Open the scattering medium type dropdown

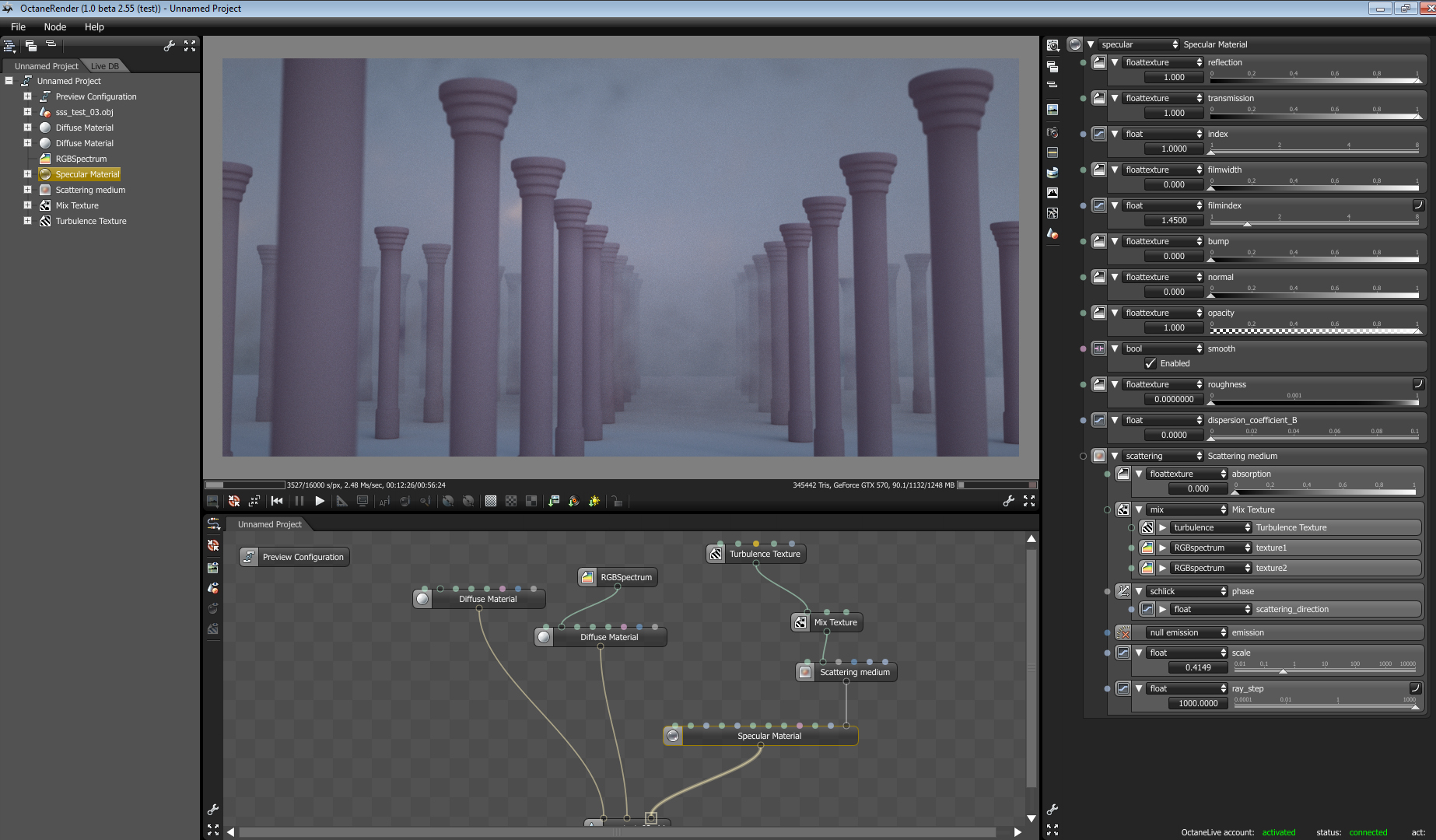pyautogui.click(x=1164, y=456)
